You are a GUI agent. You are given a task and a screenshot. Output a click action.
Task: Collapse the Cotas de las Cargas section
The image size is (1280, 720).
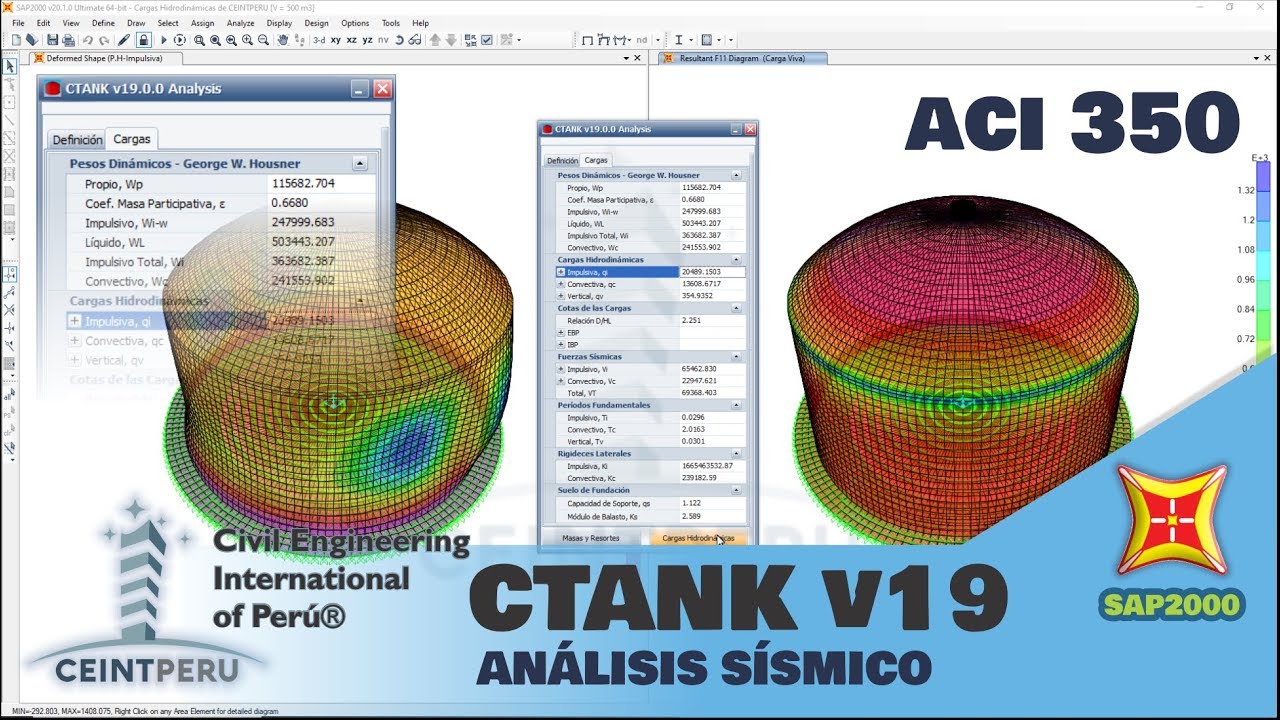(736, 308)
